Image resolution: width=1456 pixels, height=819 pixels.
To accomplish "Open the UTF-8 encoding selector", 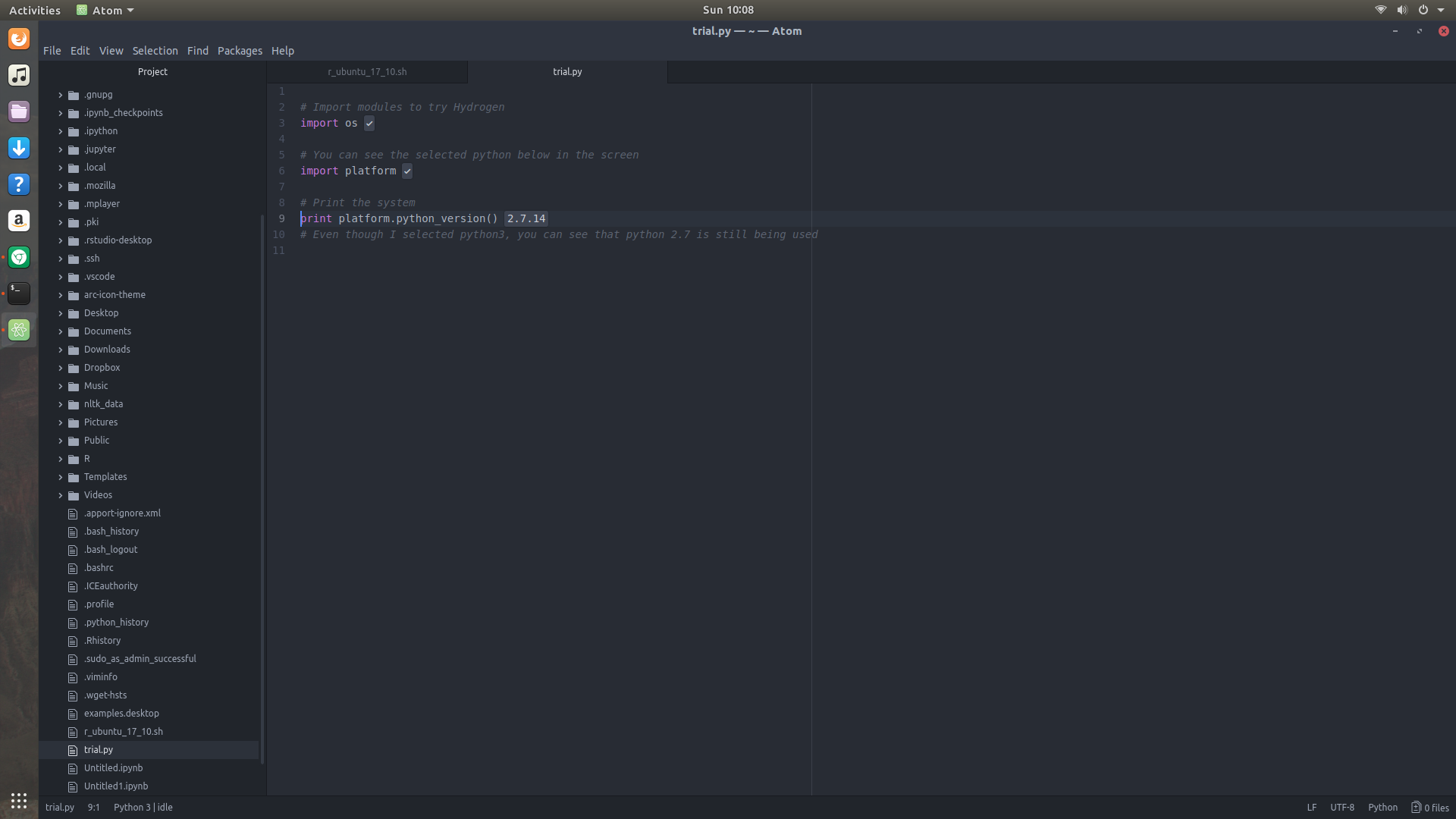I will click(x=1342, y=807).
